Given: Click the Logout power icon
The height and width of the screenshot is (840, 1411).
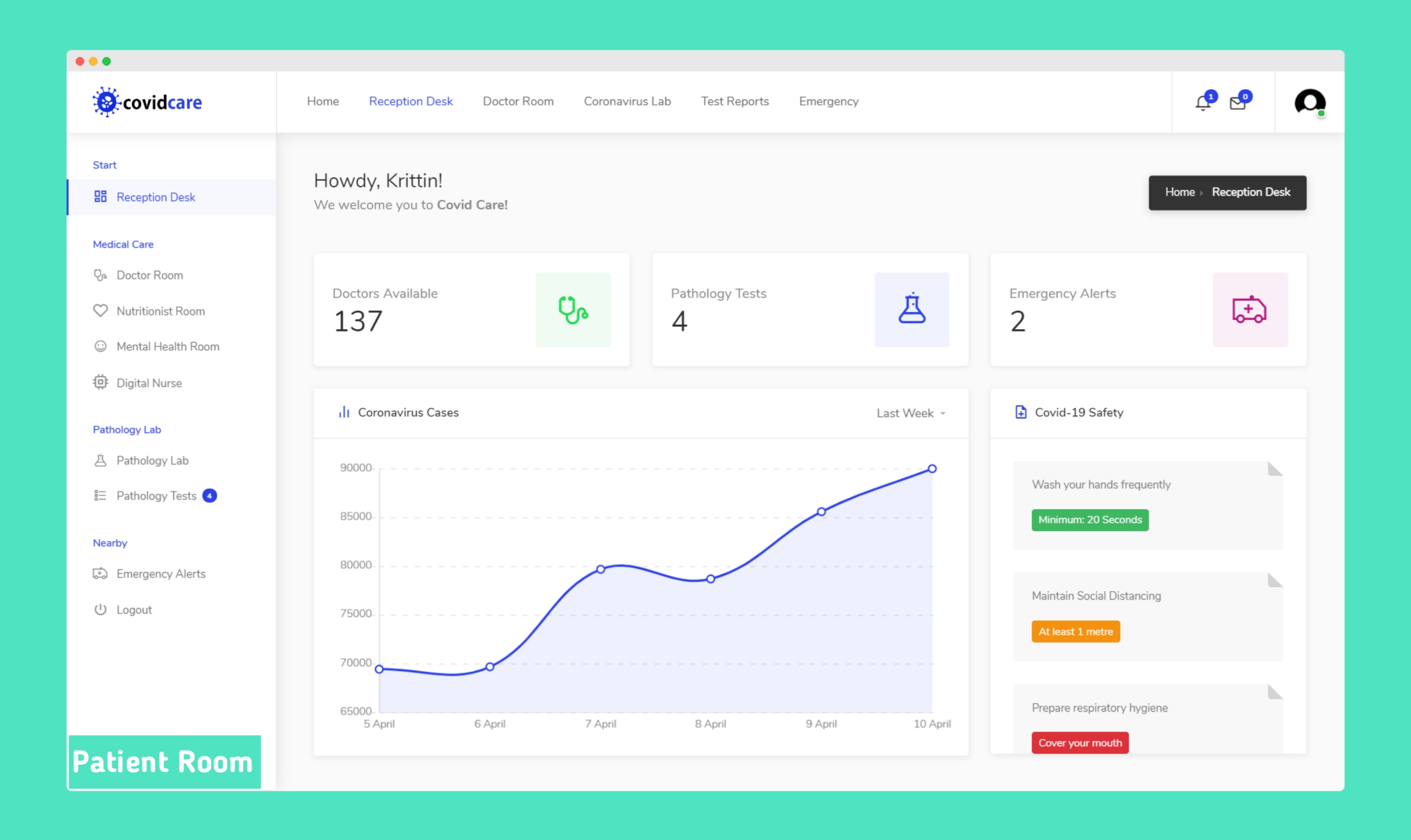Looking at the screenshot, I should pyautogui.click(x=100, y=610).
